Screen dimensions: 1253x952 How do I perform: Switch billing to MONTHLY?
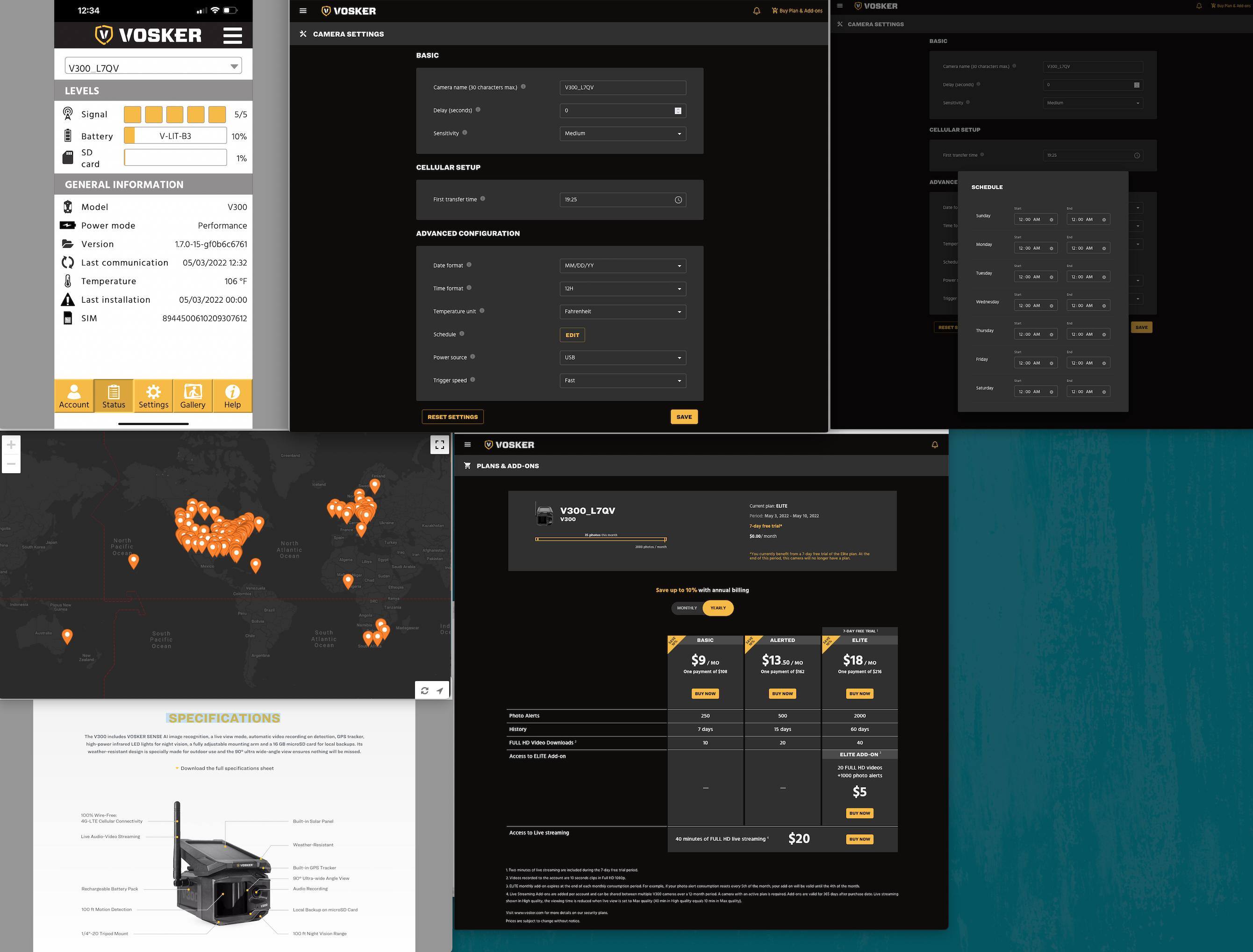[687, 608]
